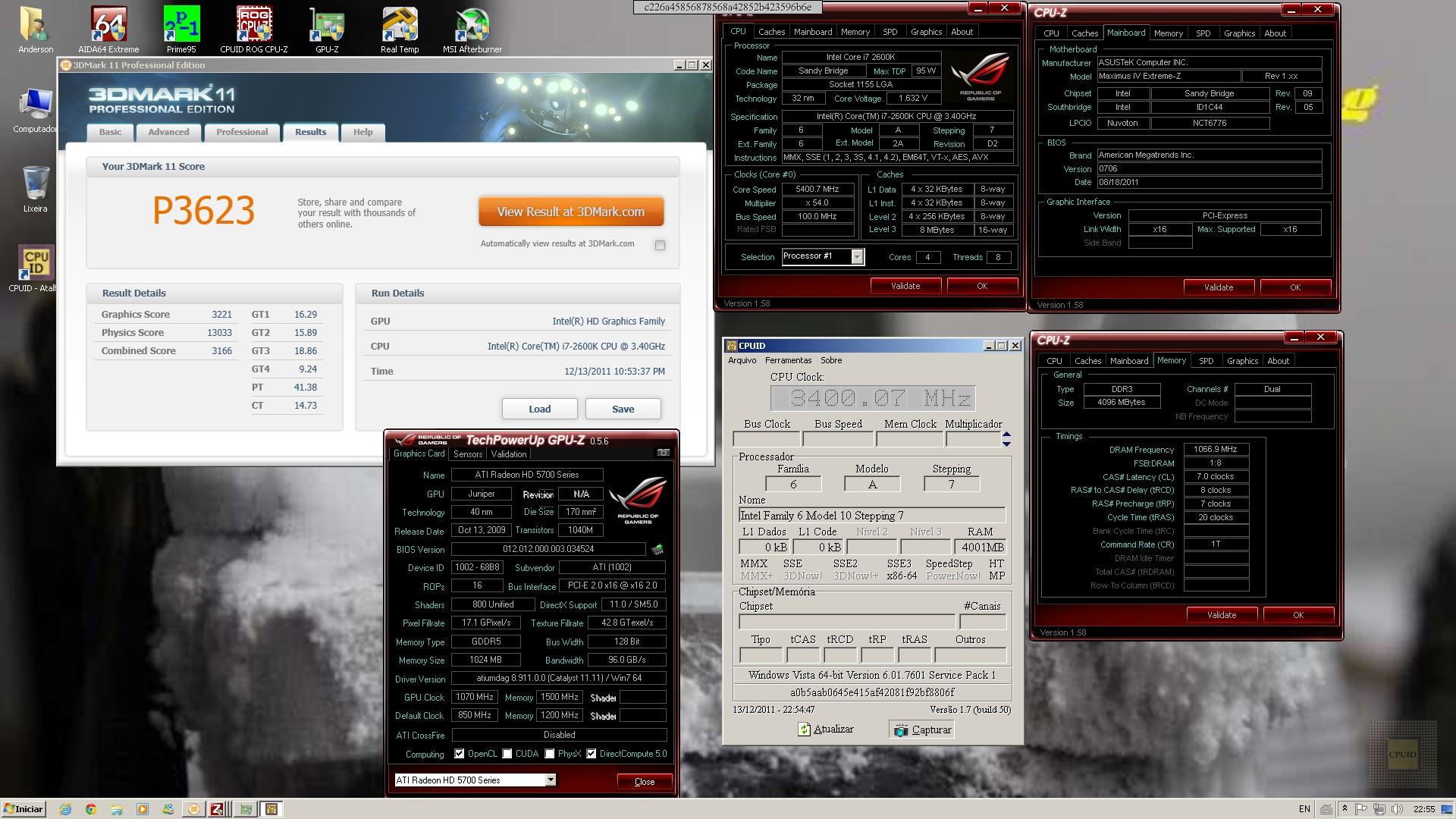Click the CPUID multiplier down arrow
Screen dimensions: 1456x819
click(1006, 443)
